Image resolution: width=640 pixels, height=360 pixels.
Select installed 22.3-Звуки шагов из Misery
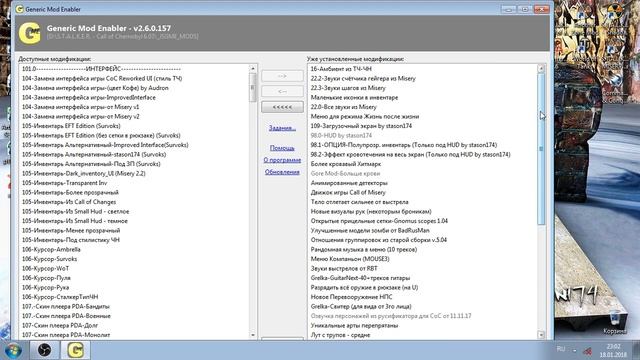(348, 88)
